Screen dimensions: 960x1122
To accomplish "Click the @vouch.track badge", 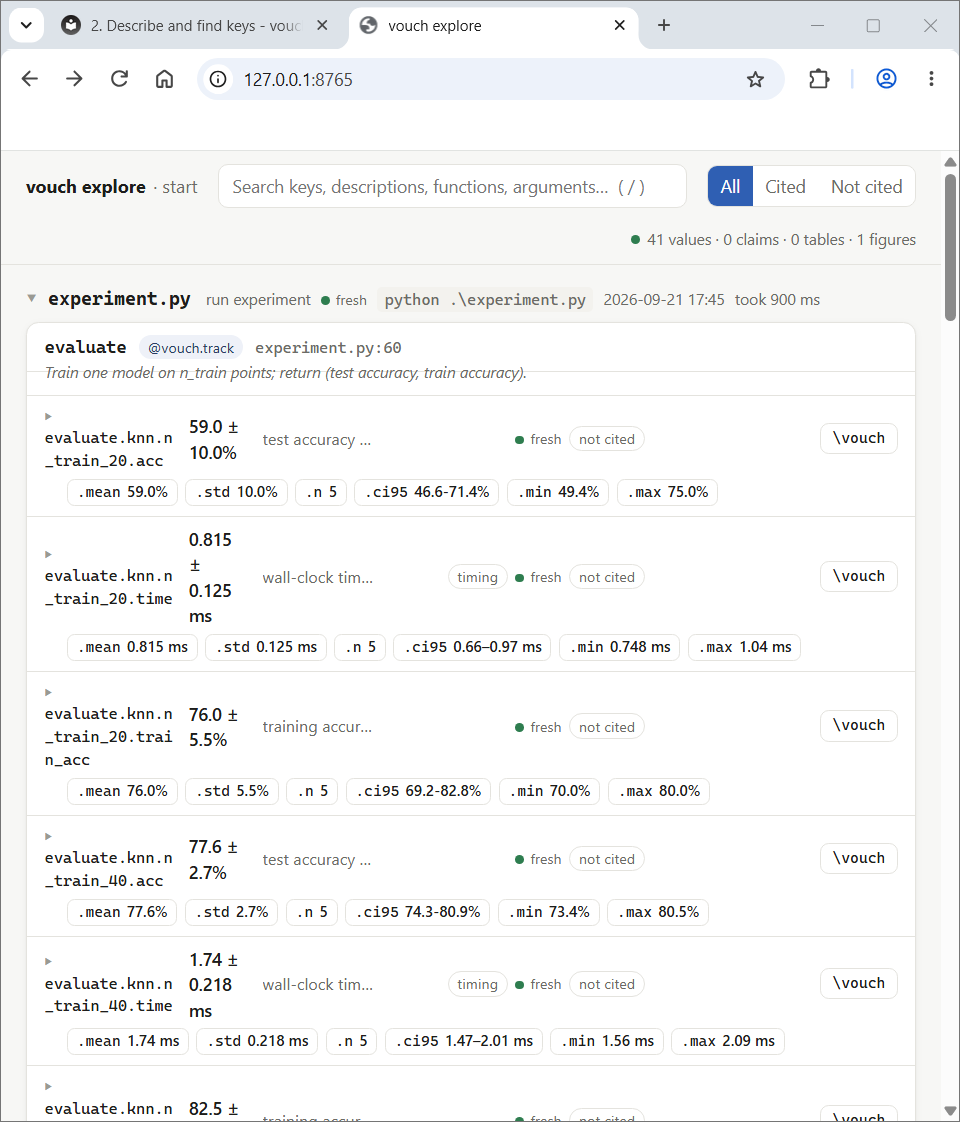I will coord(190,348).
